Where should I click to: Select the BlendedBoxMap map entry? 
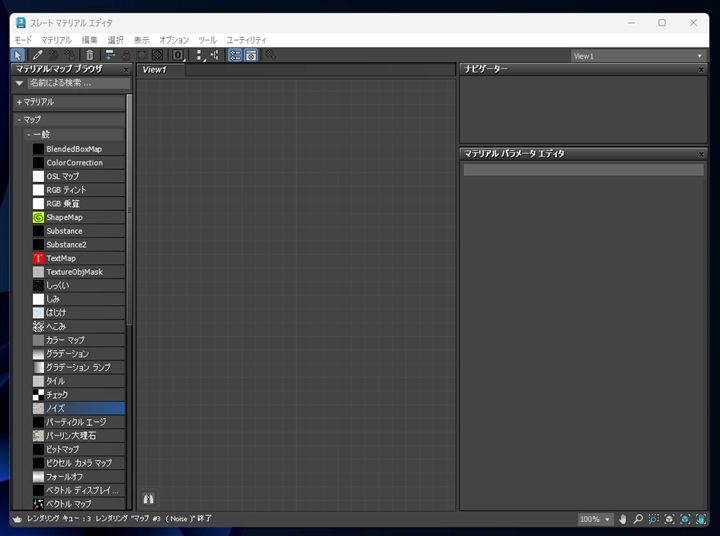pyautogui.click(x=79, y=149)
